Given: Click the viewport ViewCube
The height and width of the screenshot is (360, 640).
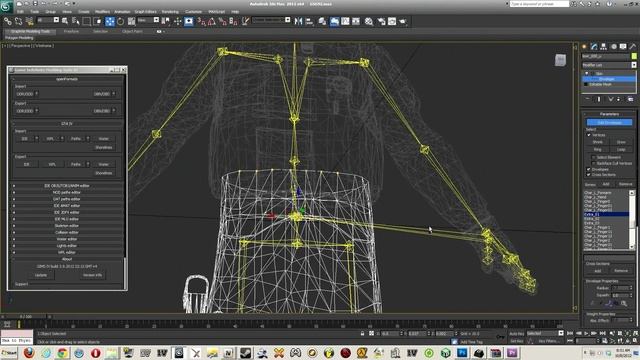Looking at the screenshot, I should (x=560, y=60).
